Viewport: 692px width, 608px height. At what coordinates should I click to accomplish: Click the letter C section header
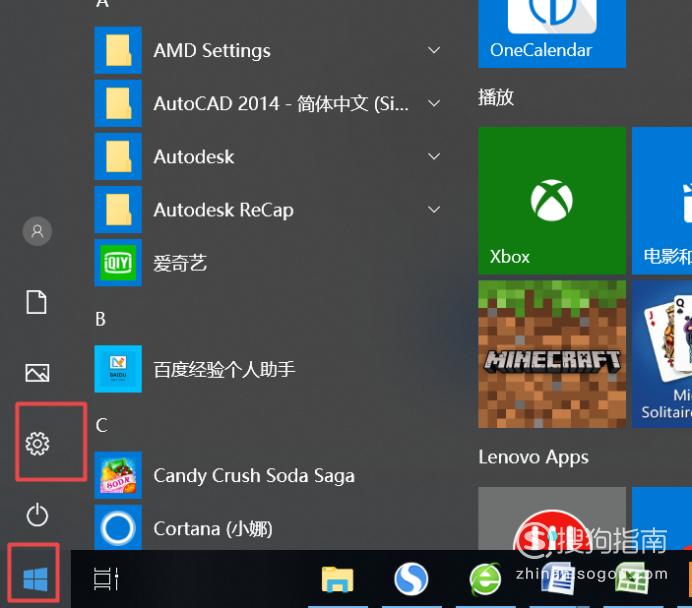click(101, 425)
